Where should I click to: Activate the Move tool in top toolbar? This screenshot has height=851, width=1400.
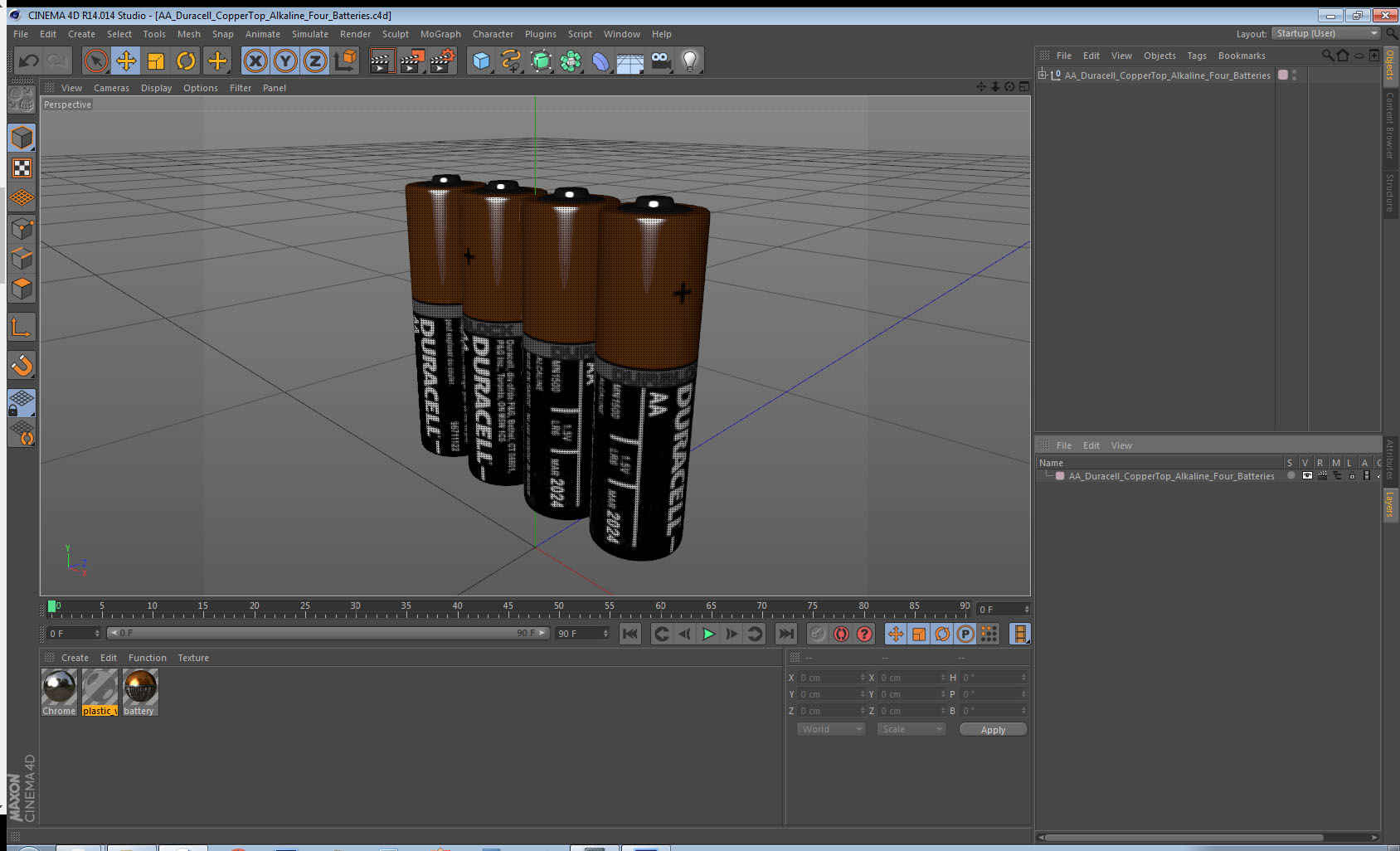pos(126,61)
